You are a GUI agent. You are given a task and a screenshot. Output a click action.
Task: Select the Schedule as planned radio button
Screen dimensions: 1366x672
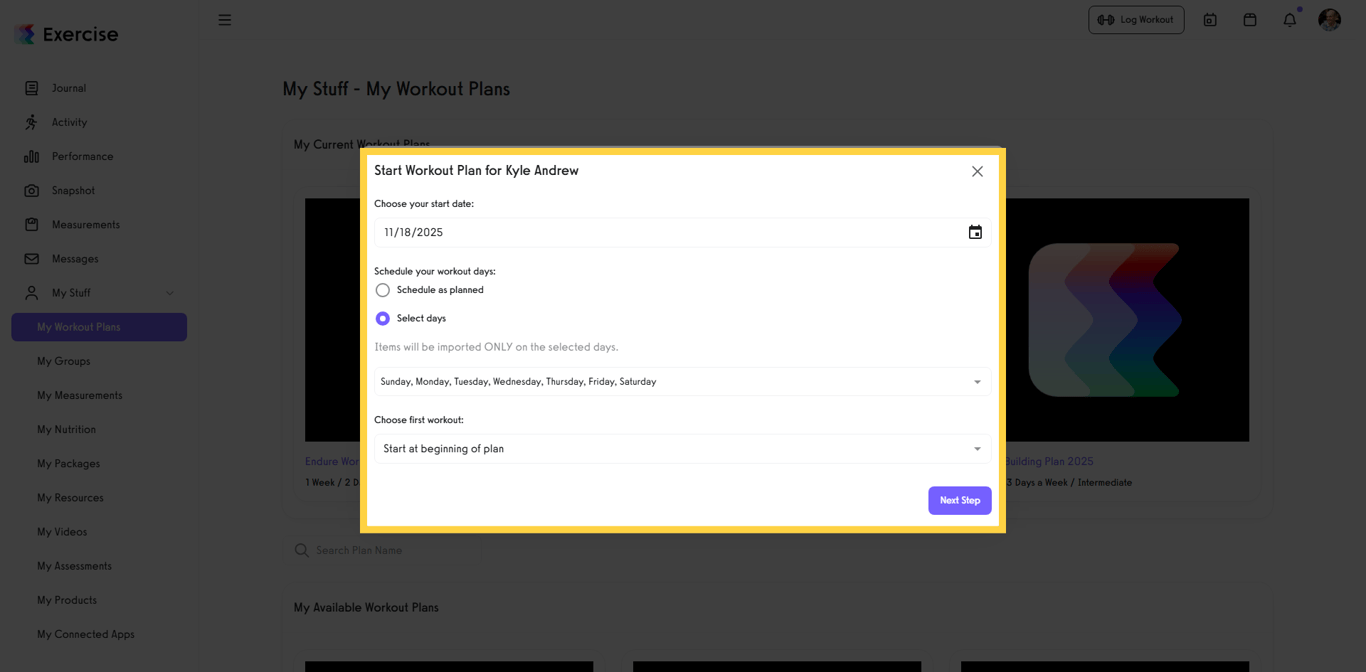[383, 290]
